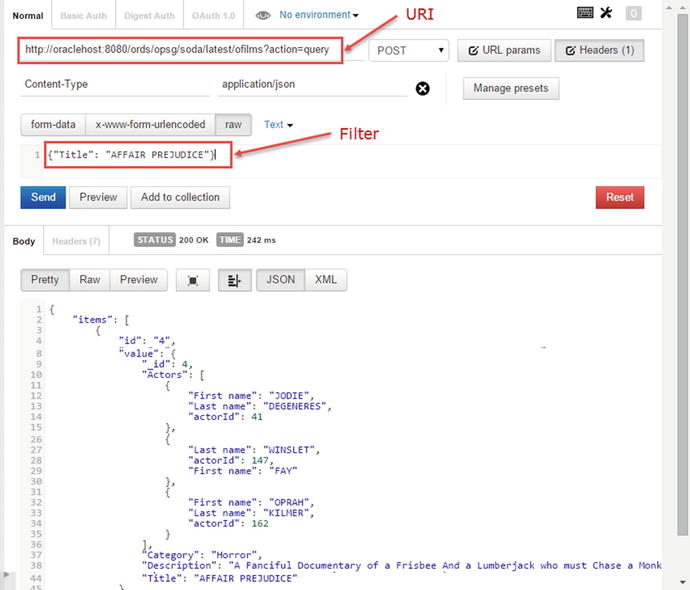Click the request URL input field
Screen dimensions: 690x590
pos(180,50)
